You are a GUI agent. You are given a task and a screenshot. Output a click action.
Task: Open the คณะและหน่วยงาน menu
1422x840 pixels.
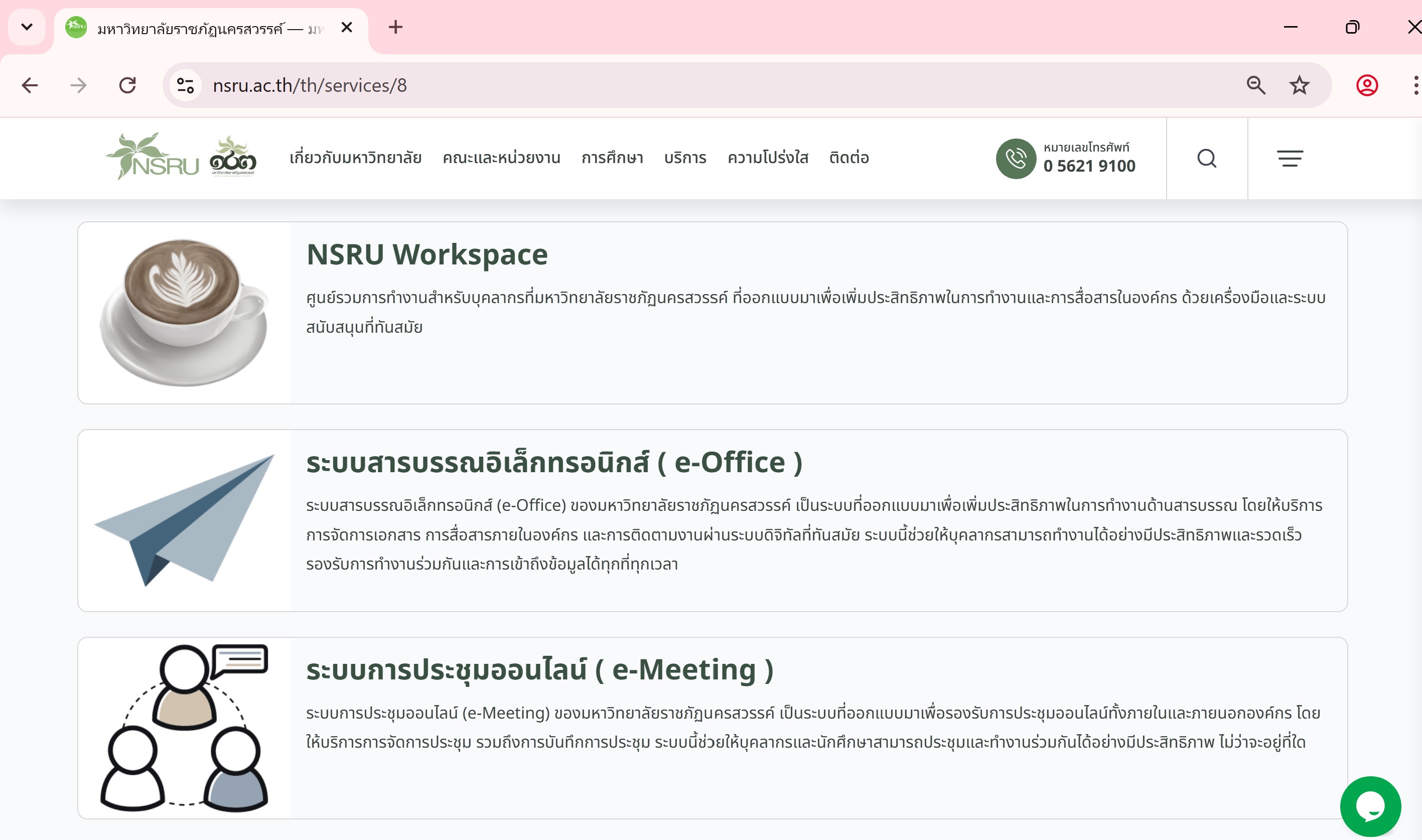[501, 158]
